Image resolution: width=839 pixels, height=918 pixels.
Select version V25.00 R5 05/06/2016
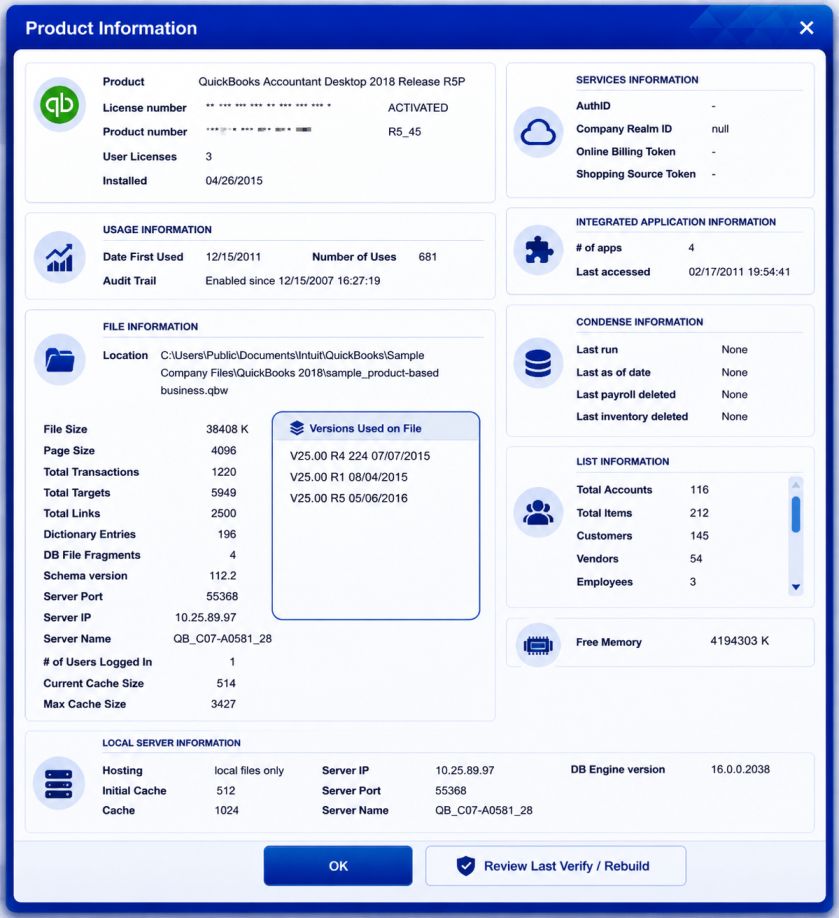click(x=348, y=498)
